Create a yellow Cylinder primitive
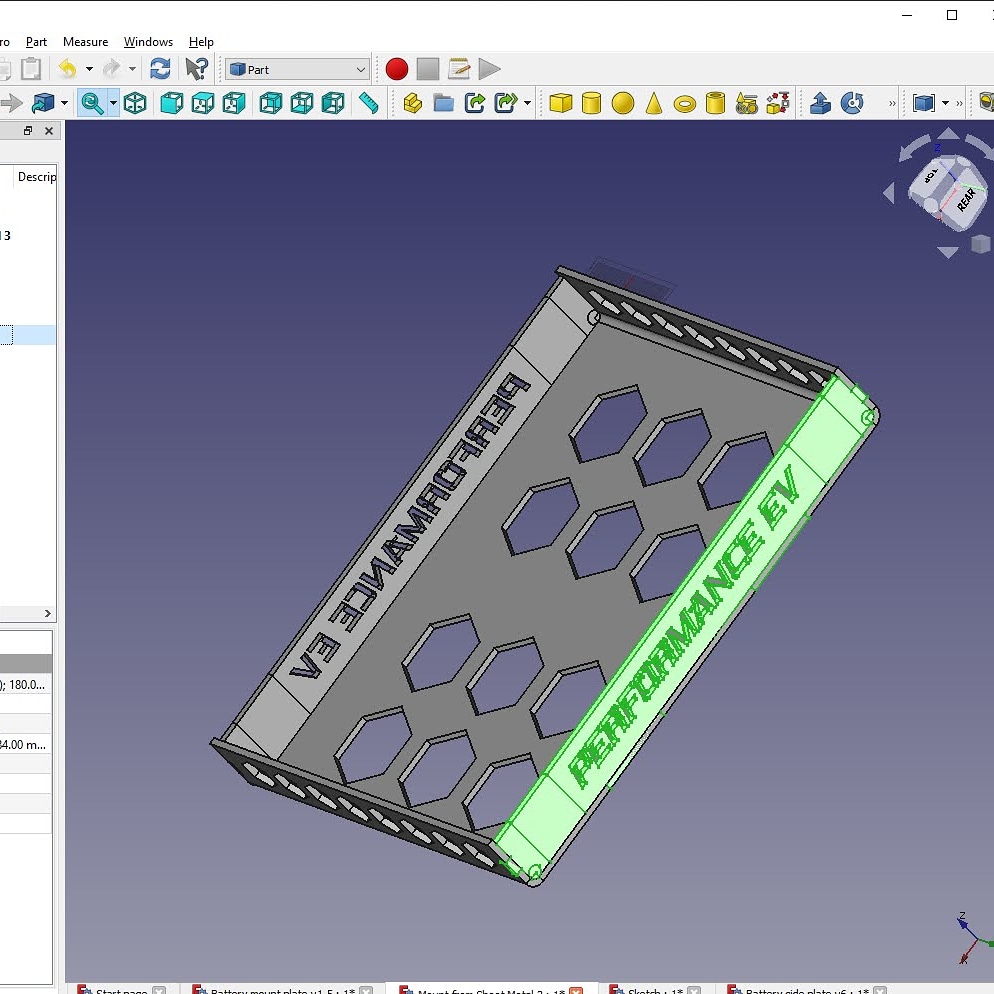This screenshot has height=994, width=994. click(x=591, y=103)
